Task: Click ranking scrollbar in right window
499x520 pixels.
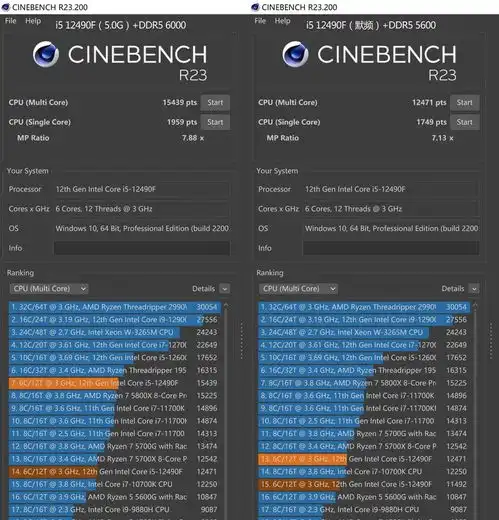Action: pyautogui.click(x=476, y=410)
